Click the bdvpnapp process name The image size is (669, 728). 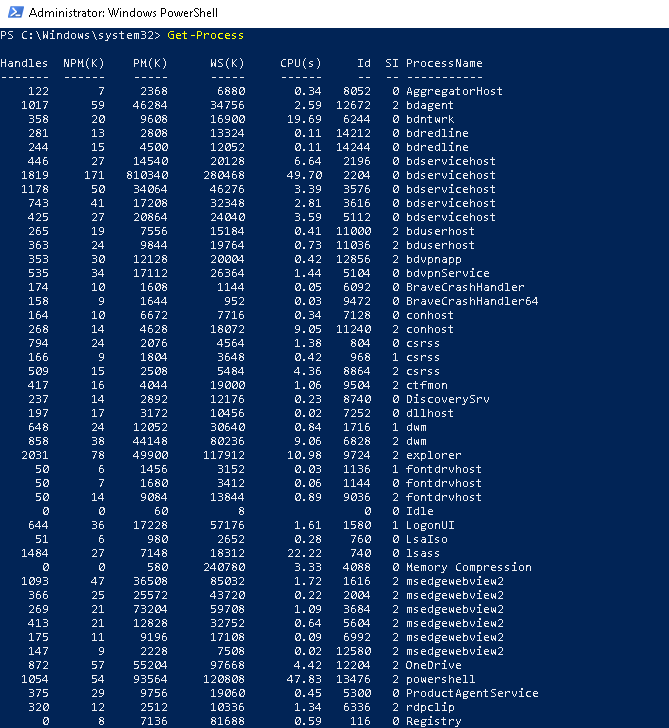coord(434,259)
